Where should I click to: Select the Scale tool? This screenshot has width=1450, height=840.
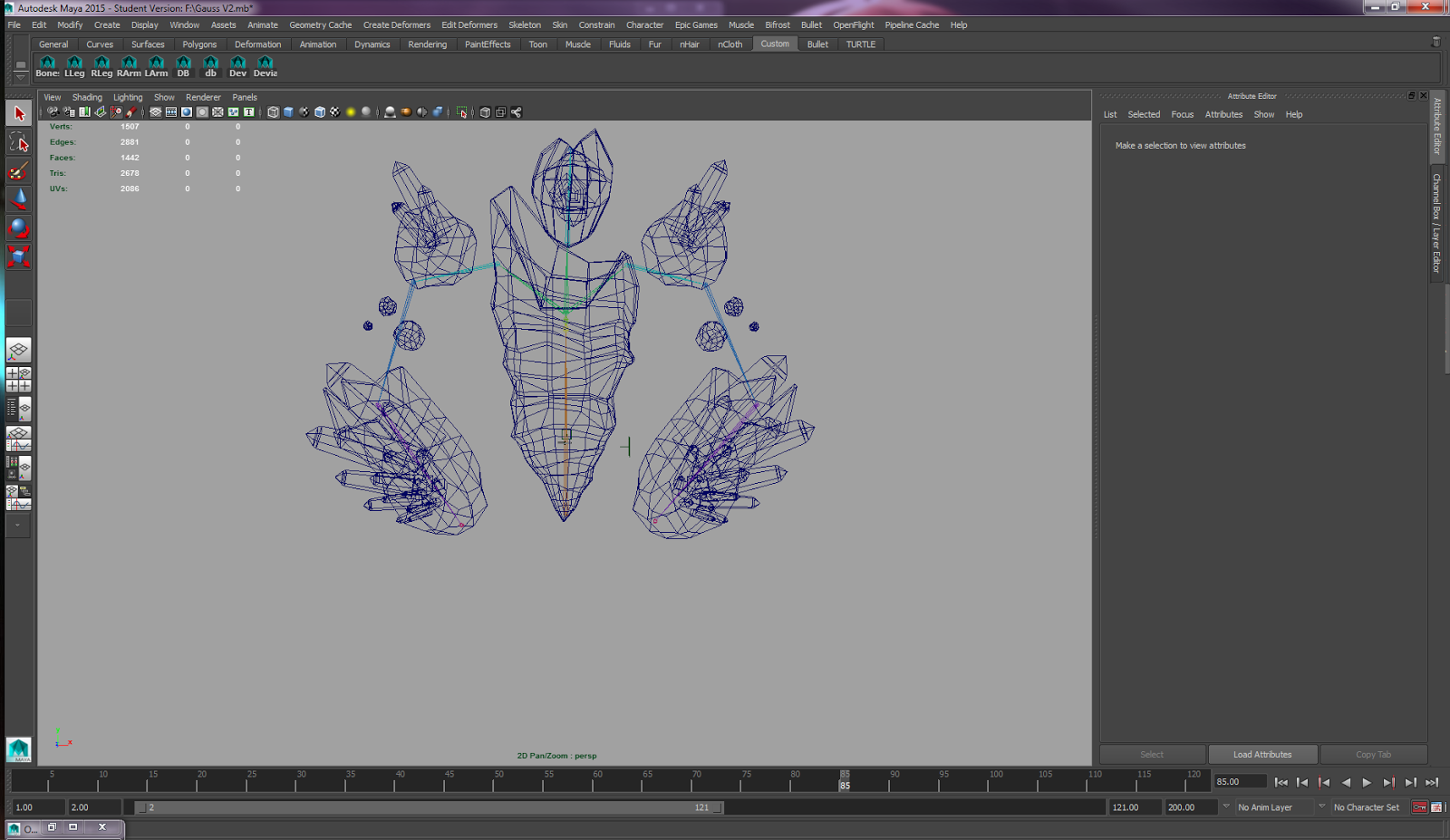pos(18,256)
